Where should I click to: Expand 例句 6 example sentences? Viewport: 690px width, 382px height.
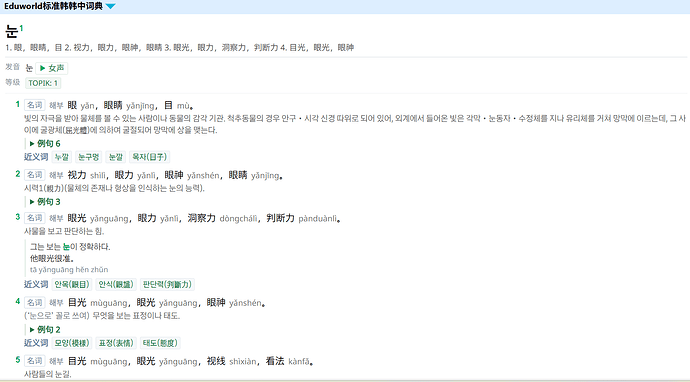coord(45,143)
